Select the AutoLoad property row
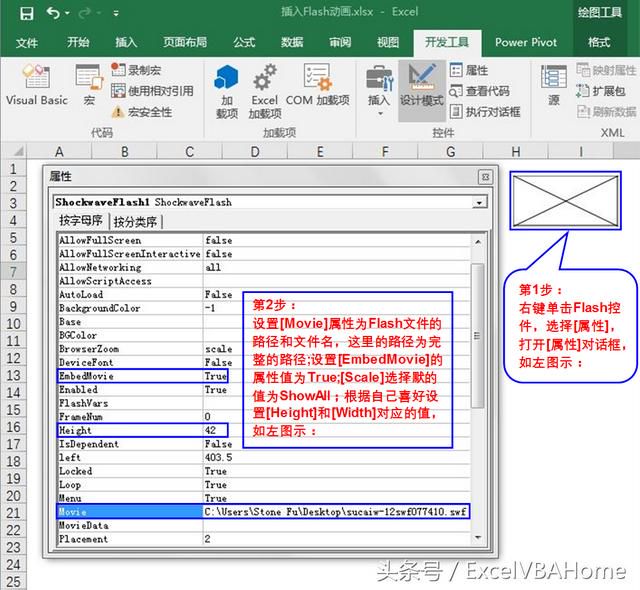The width and height of the screenshot is (640, 590). tap(264, 295)
